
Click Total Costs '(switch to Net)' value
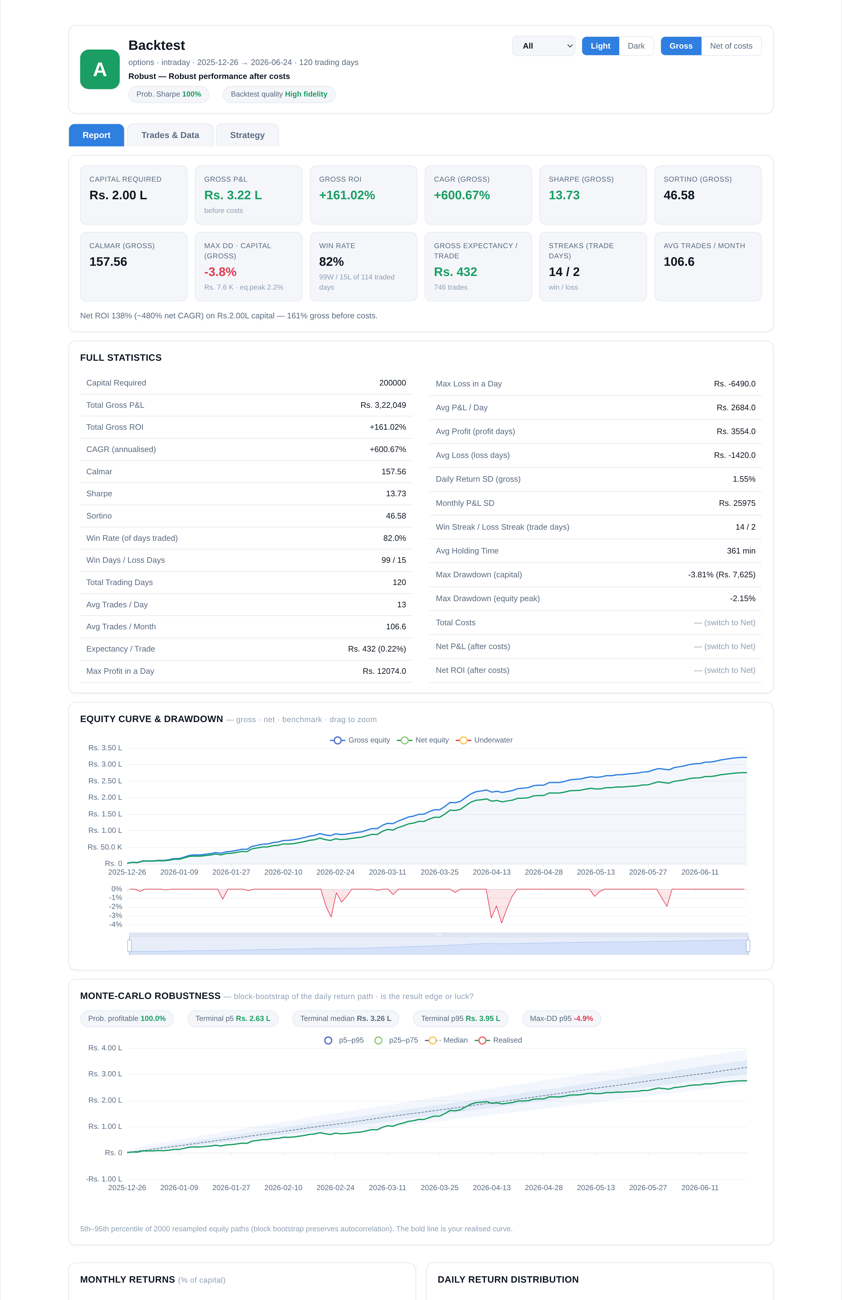click(x=725, y=623)
